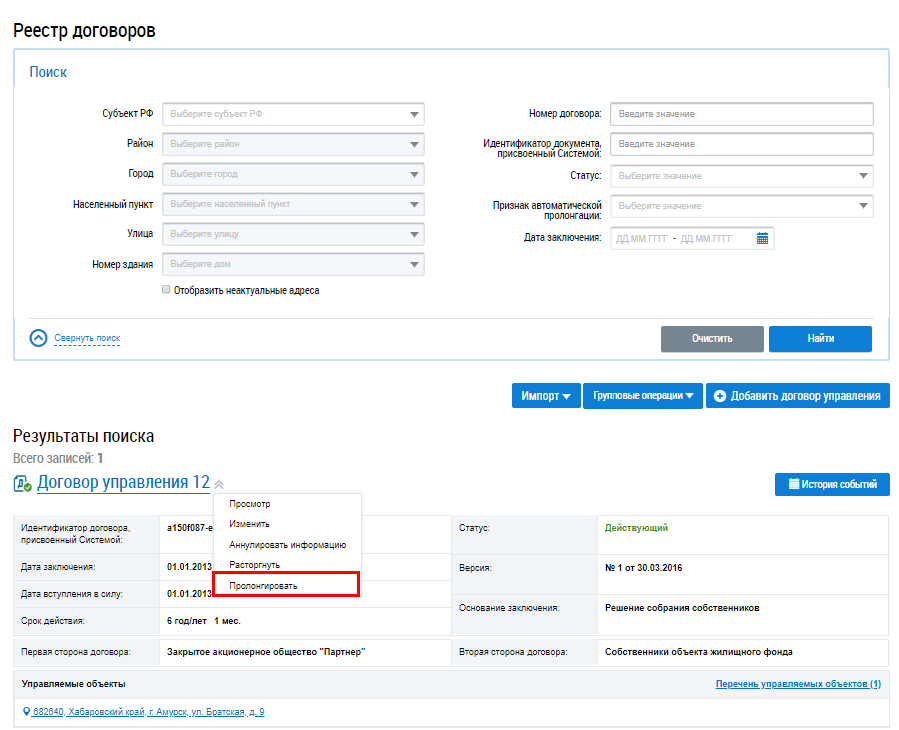Open the Признак автоматической пролонгации dropdown

click(742, 206)
